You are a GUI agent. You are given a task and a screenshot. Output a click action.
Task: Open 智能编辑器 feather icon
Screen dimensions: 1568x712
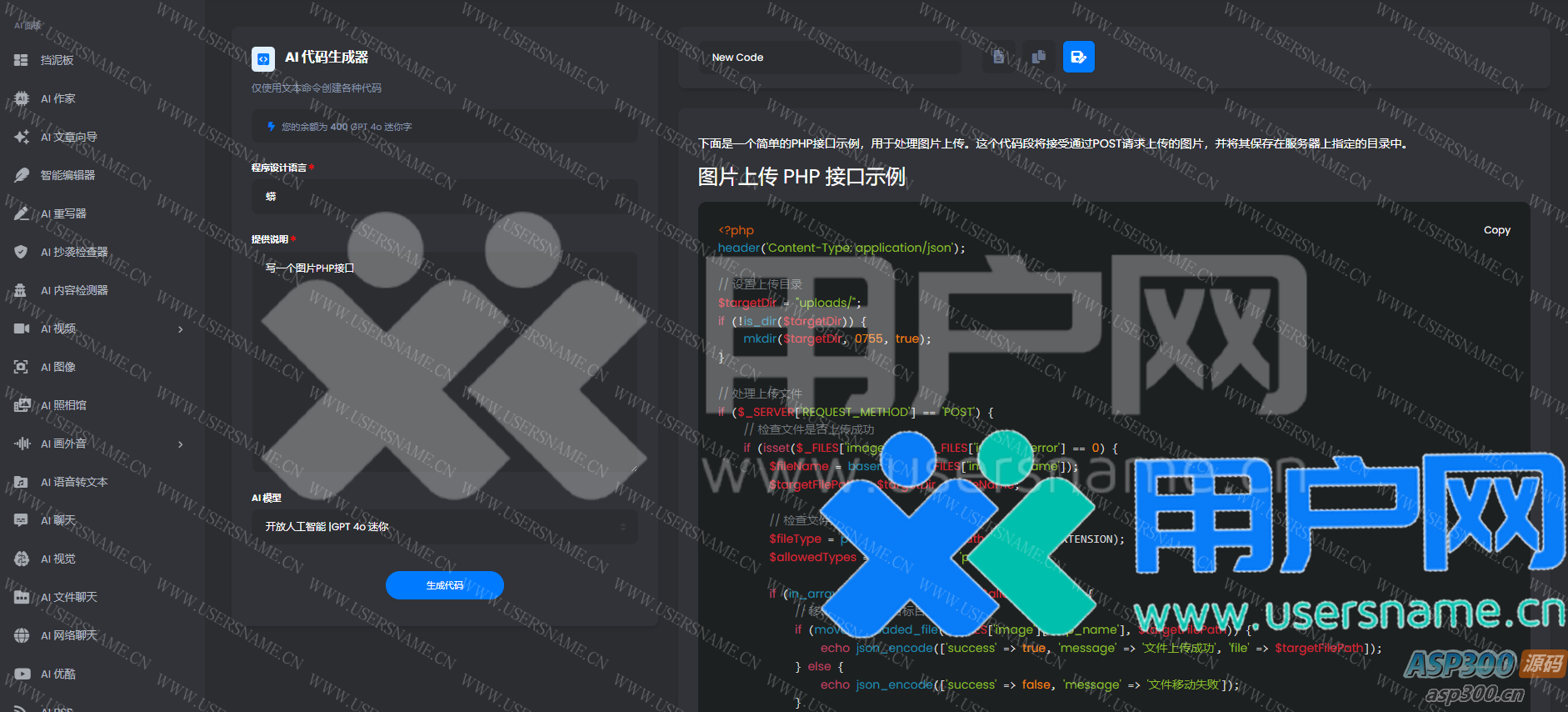(x=22, y=175)
